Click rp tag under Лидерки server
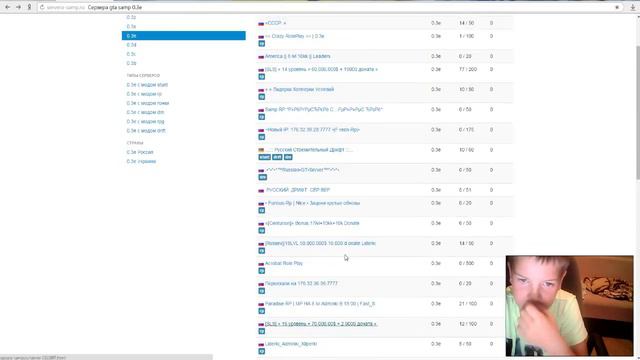 [x=262, y=97]
